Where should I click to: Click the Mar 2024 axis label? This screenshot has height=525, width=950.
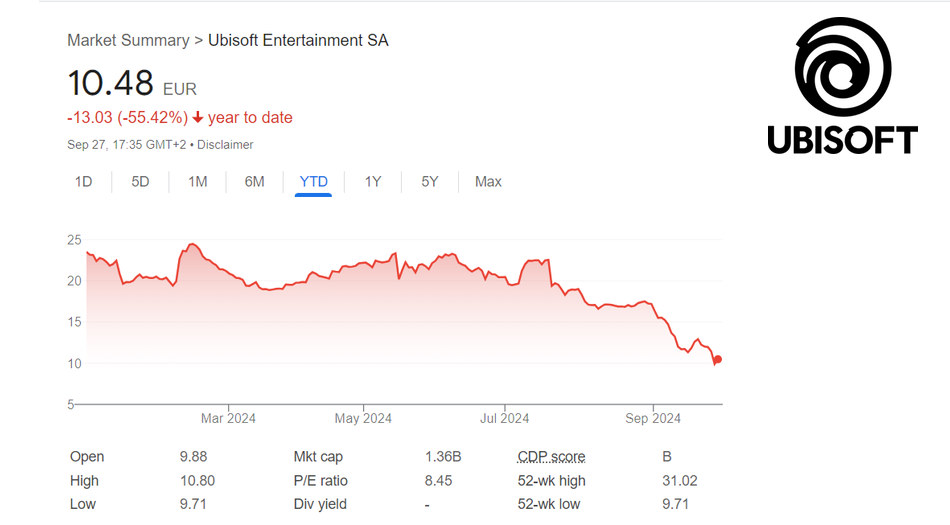pos(228,418)
